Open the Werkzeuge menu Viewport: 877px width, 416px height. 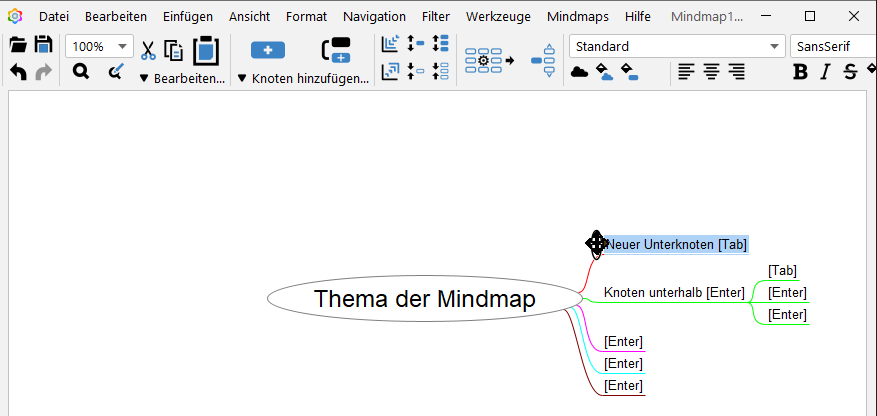498,17
